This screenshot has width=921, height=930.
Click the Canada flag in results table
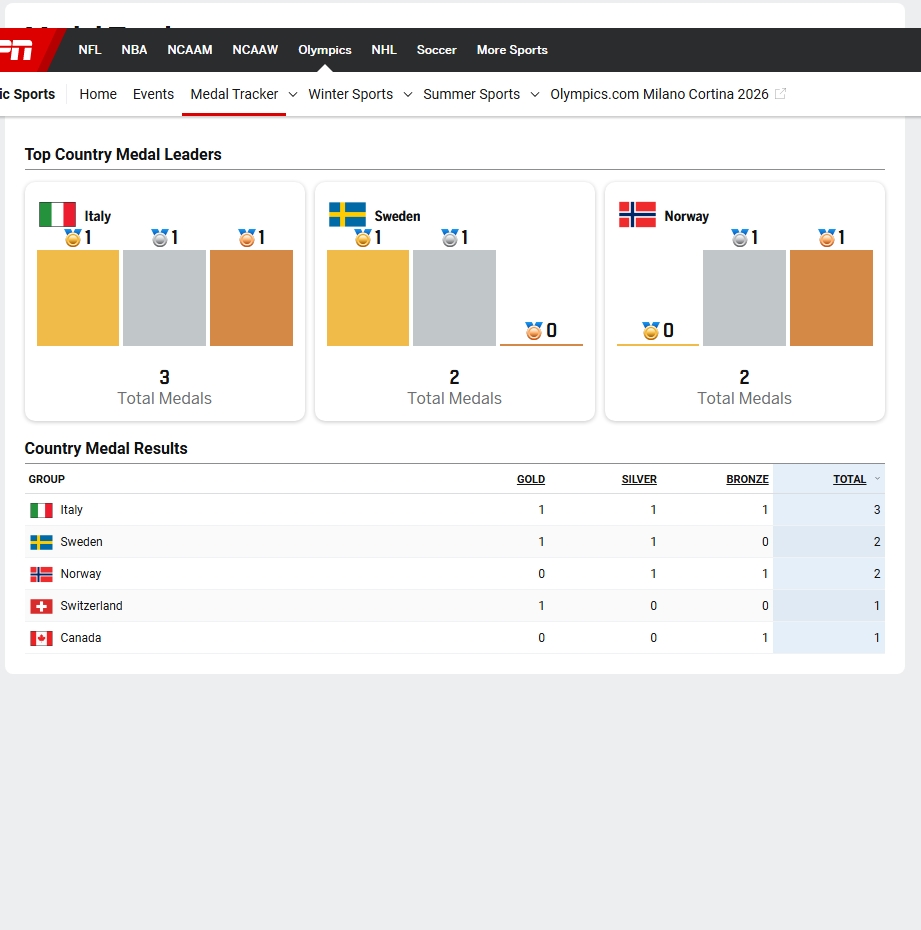point(42,638)
